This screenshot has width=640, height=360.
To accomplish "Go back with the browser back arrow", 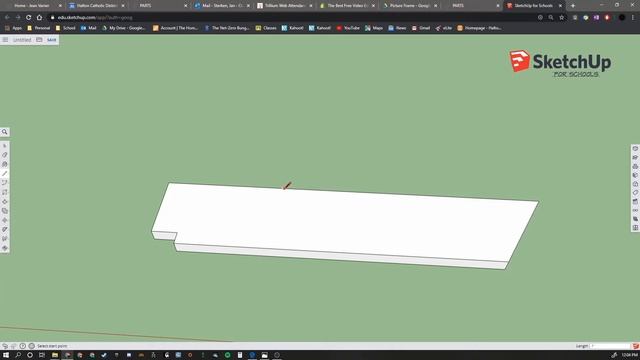I will (7, 18).
